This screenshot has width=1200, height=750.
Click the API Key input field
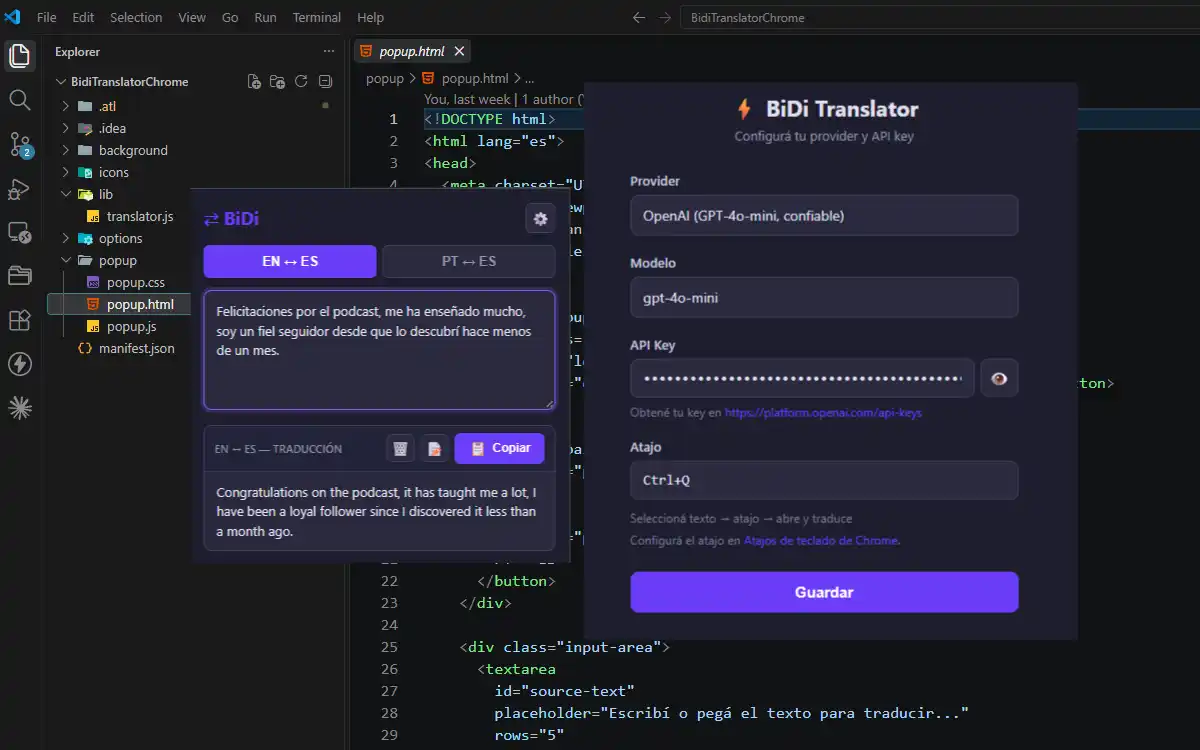click(x=802, y=378)
